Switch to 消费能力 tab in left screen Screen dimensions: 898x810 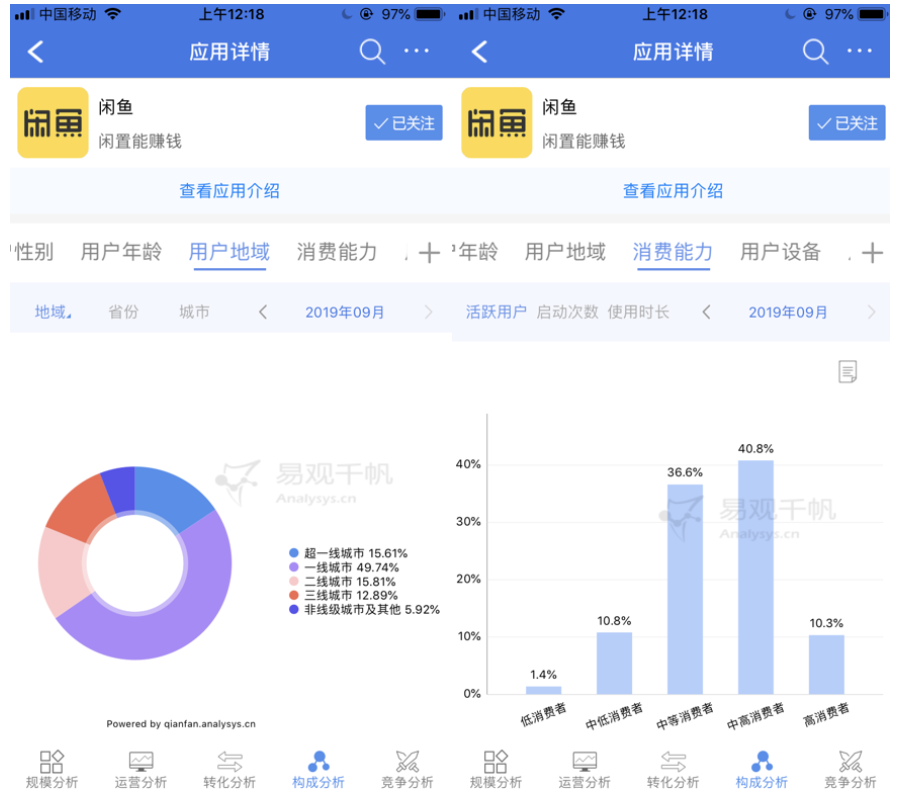pos(337,252)
